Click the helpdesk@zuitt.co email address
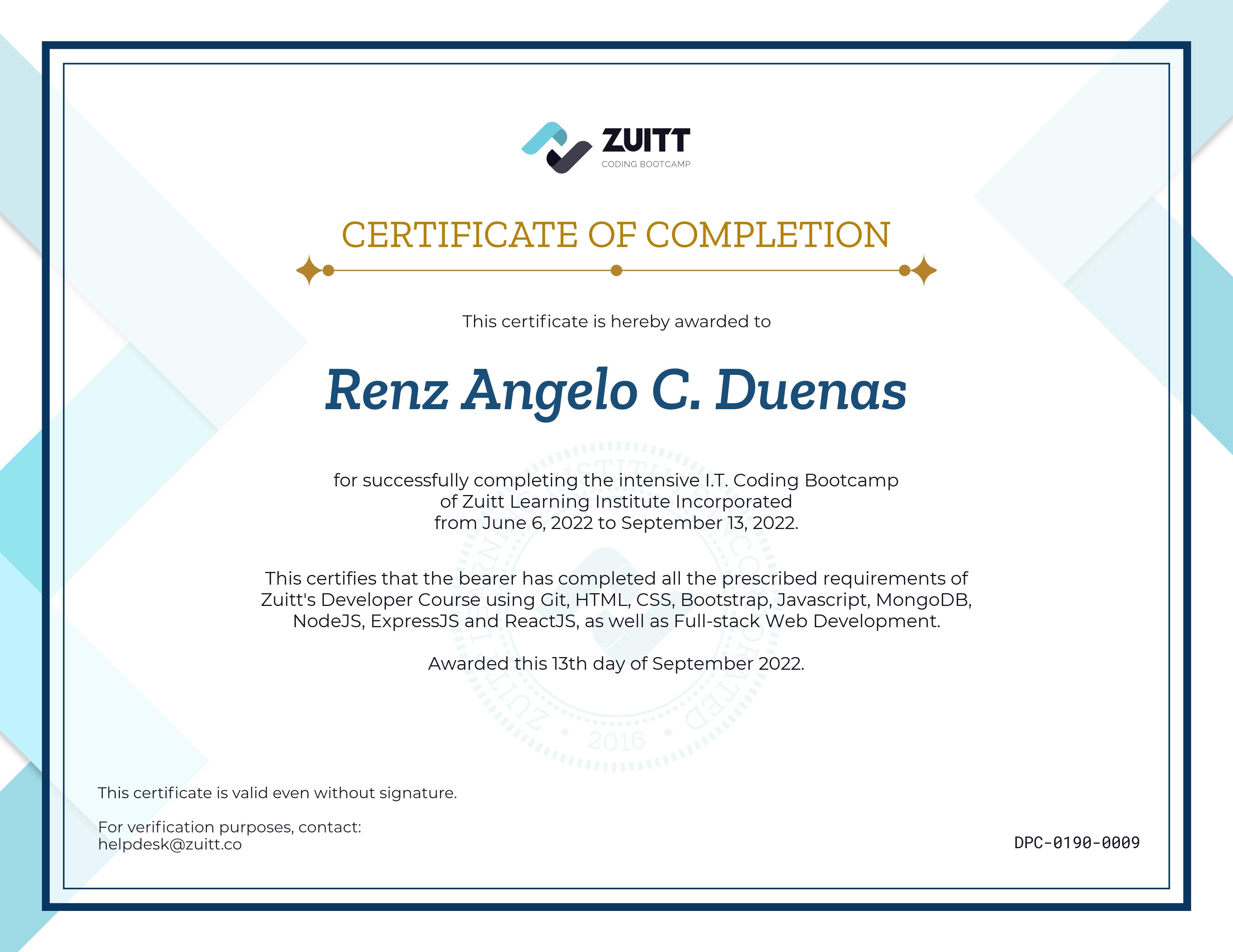 (x=169, y=844)
